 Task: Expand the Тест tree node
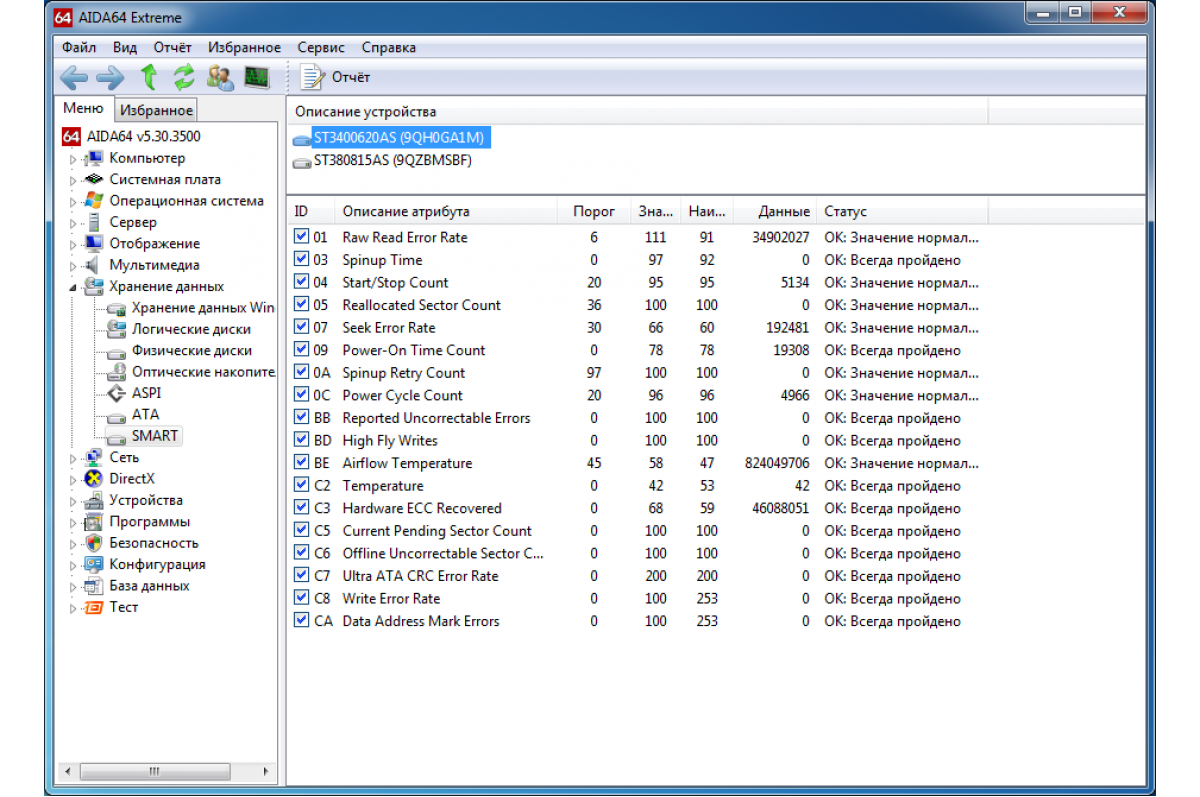(x=72, y=607)
